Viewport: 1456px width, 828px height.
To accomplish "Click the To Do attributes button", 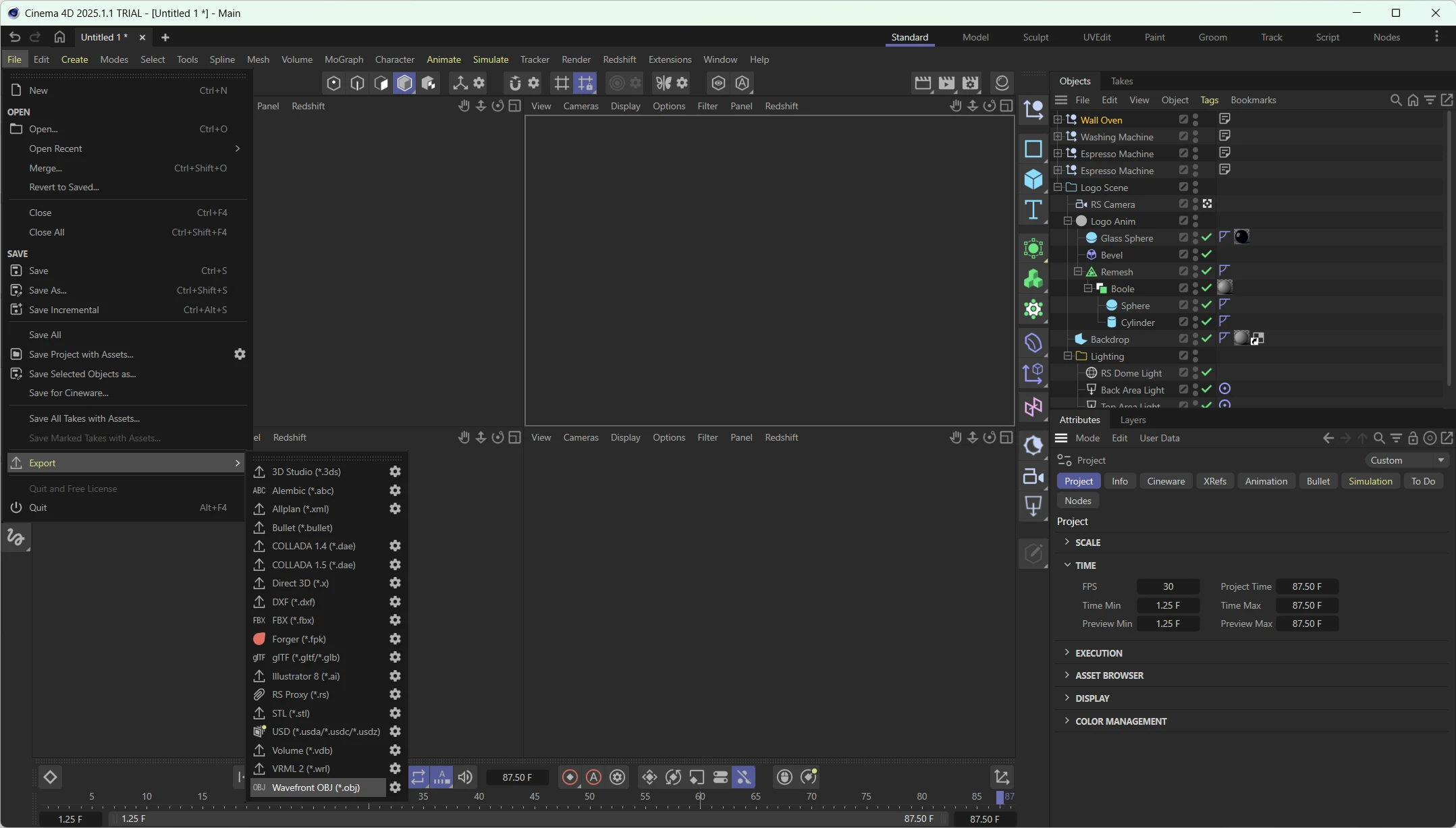I will pyautogui.click(x=1423, y=481).
